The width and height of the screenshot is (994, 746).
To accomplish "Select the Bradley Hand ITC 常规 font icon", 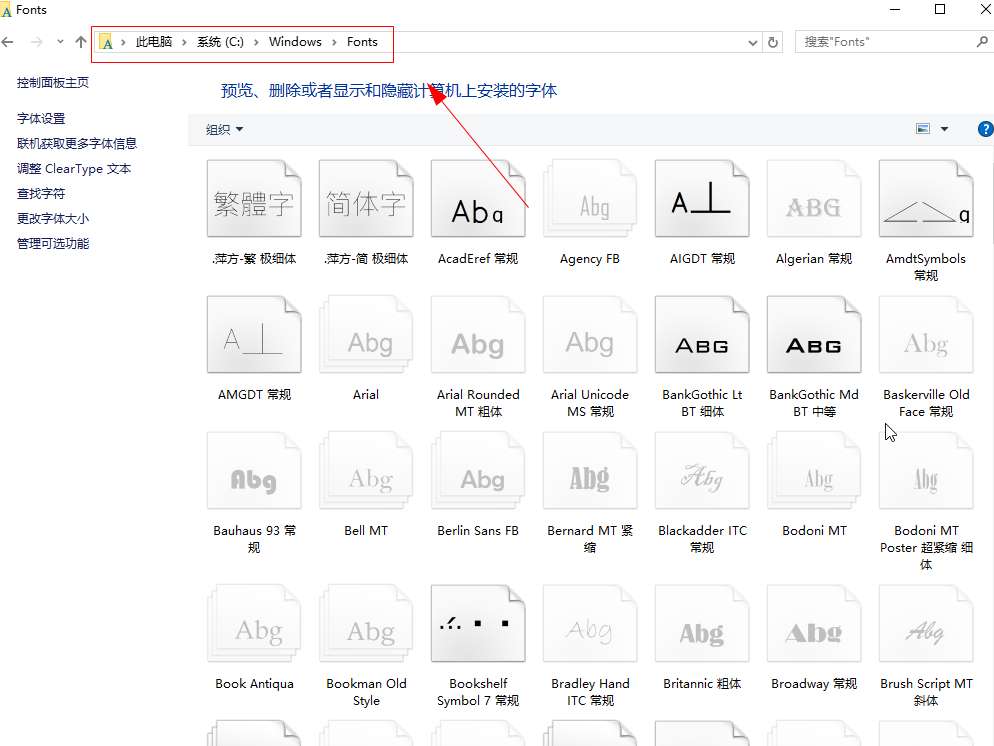I will [590, 624].
